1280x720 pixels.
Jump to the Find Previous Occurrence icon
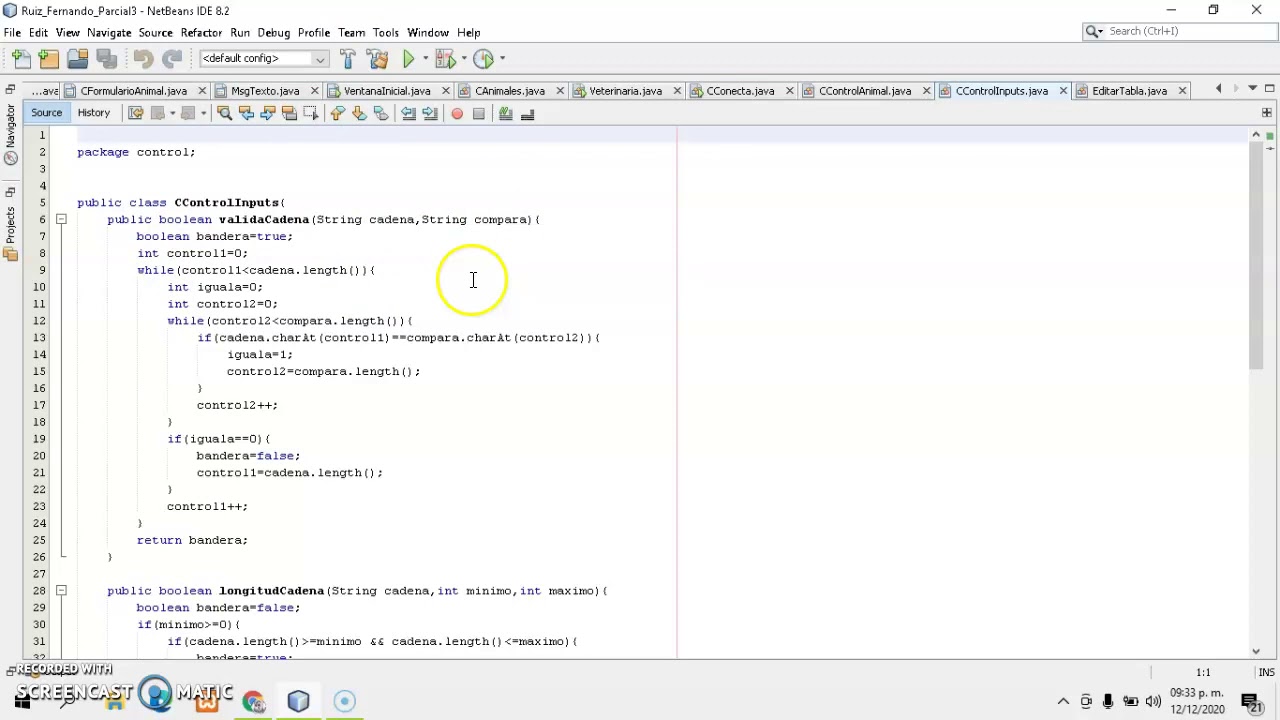tap(246, 113)
